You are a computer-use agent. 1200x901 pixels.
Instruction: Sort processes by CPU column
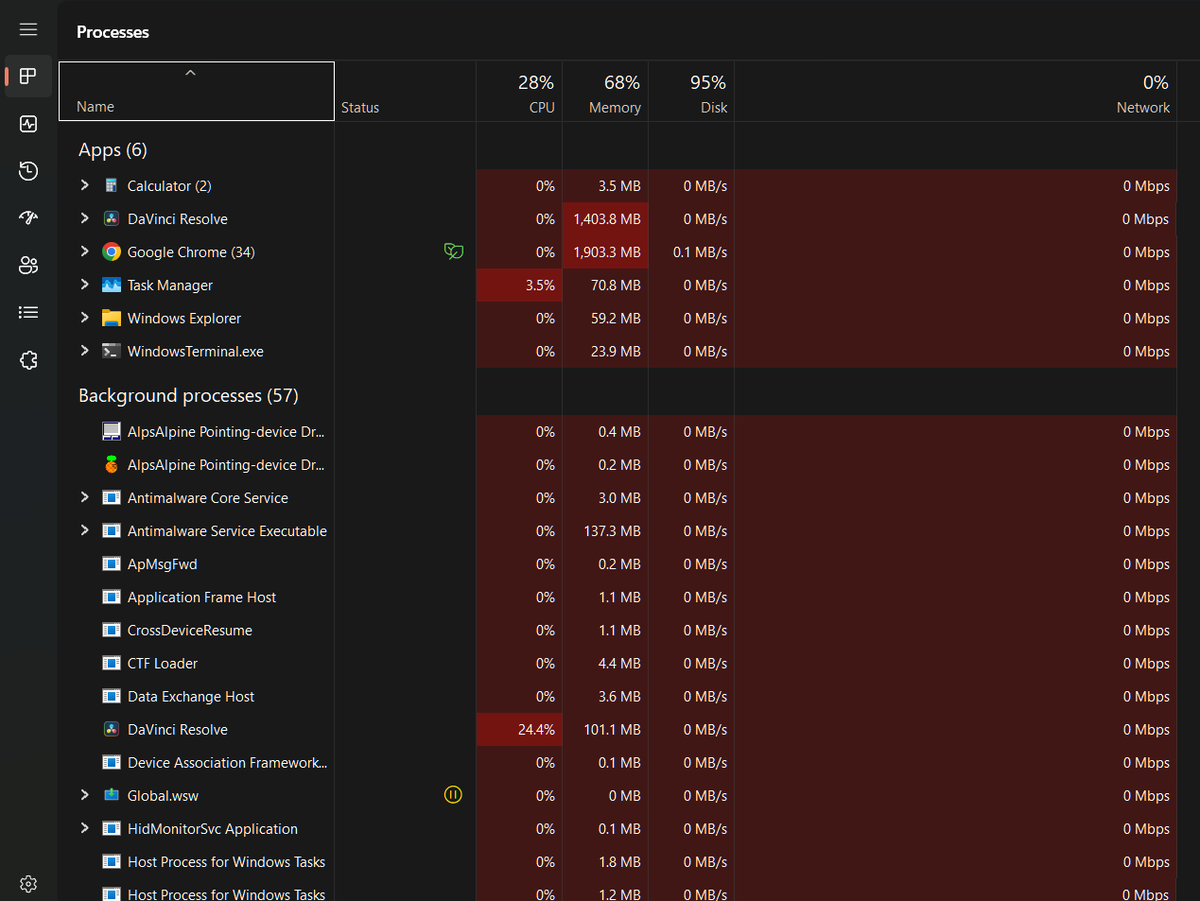click(519, 91)
